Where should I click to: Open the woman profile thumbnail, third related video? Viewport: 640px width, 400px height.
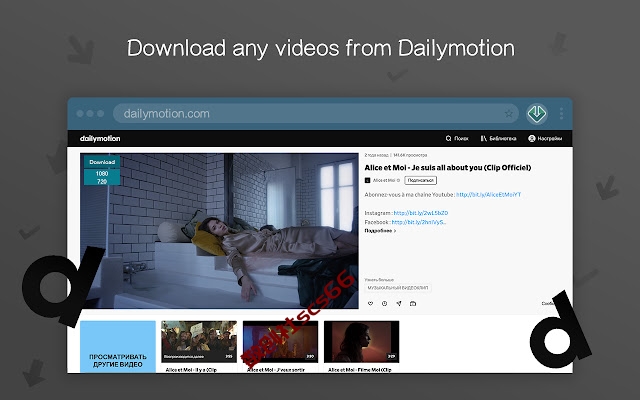pyautogui.click(x=361, y=341)
